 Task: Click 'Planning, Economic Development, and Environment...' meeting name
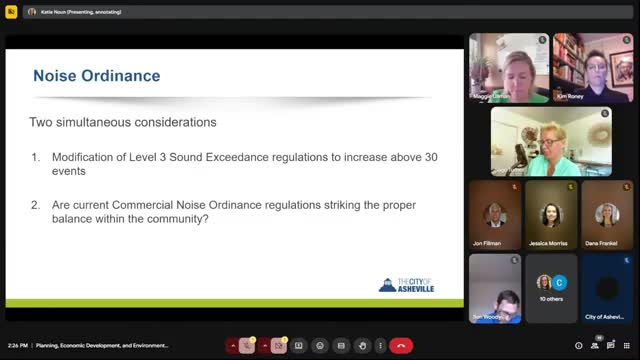click(102, 346)
